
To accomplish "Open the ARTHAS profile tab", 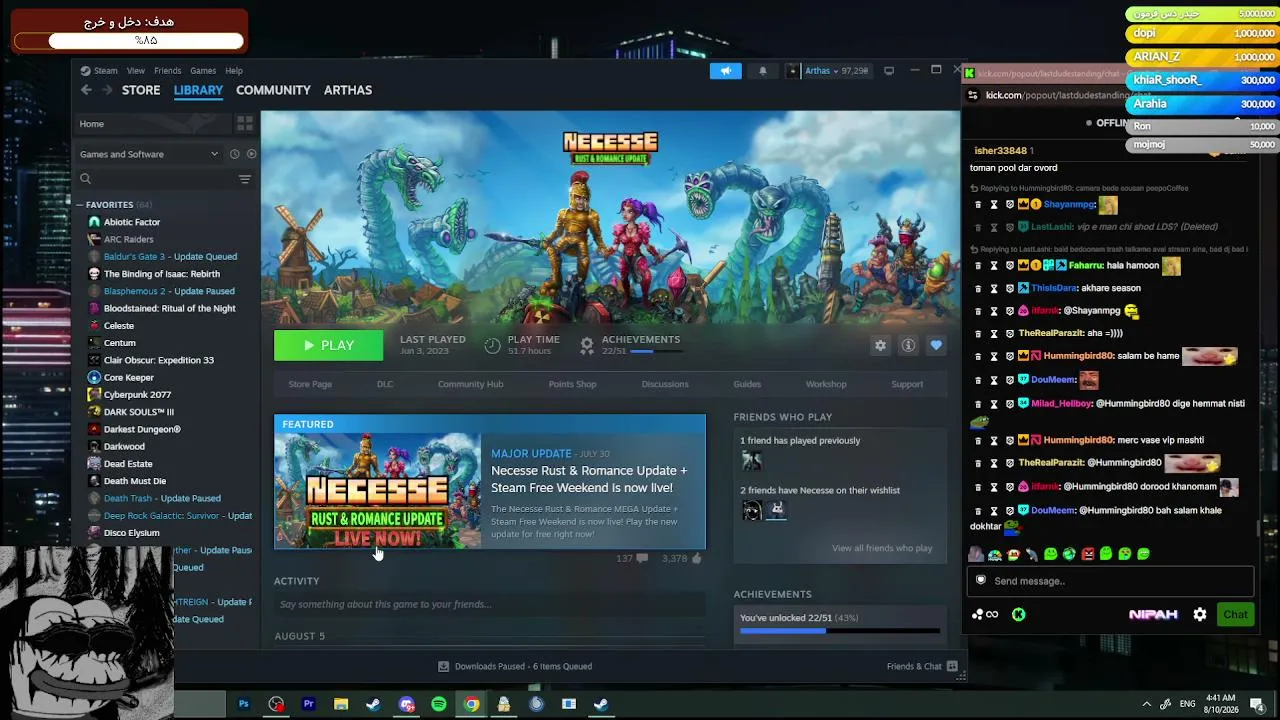I will [348, 90].
